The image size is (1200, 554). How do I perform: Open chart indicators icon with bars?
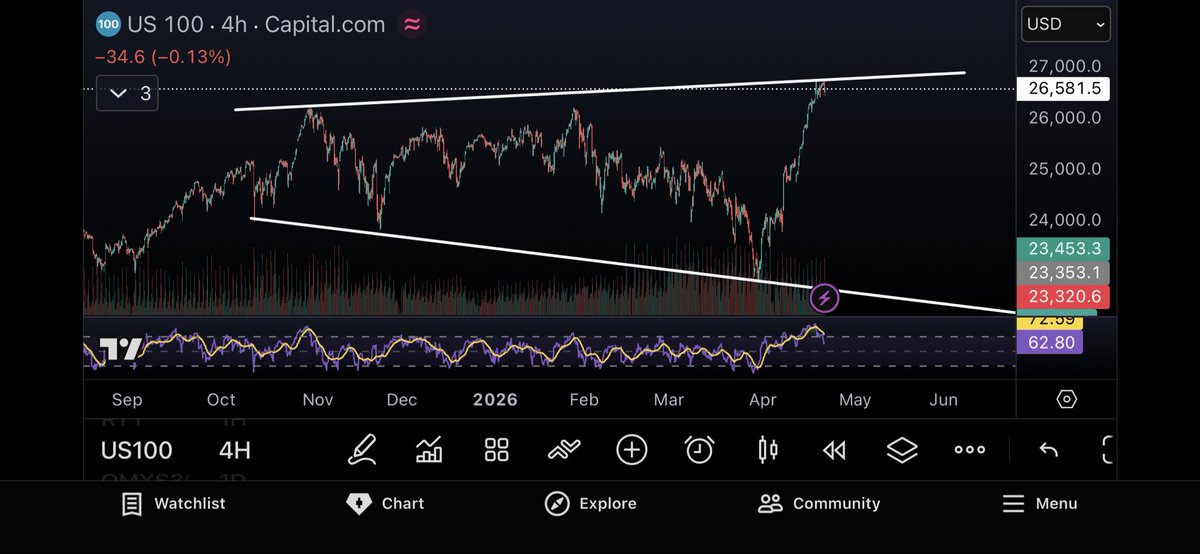[x=429, y=450]
